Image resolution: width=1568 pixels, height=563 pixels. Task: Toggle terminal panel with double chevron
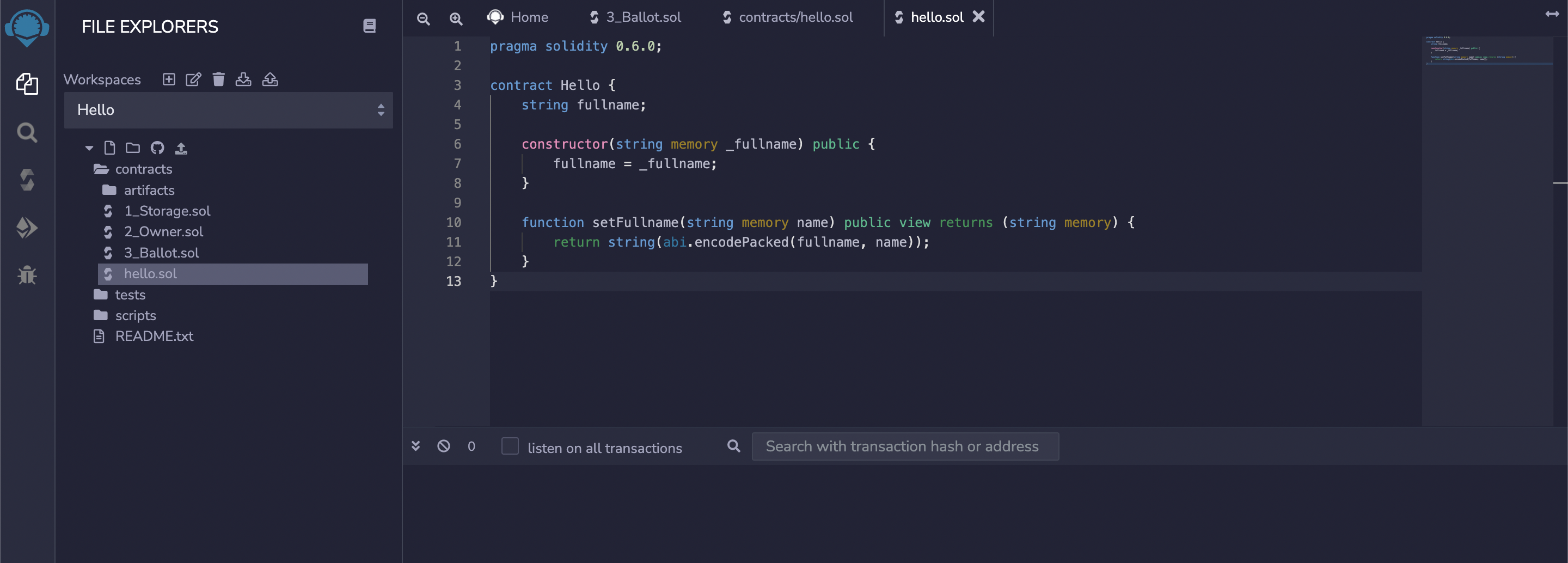tap(416, 446)
